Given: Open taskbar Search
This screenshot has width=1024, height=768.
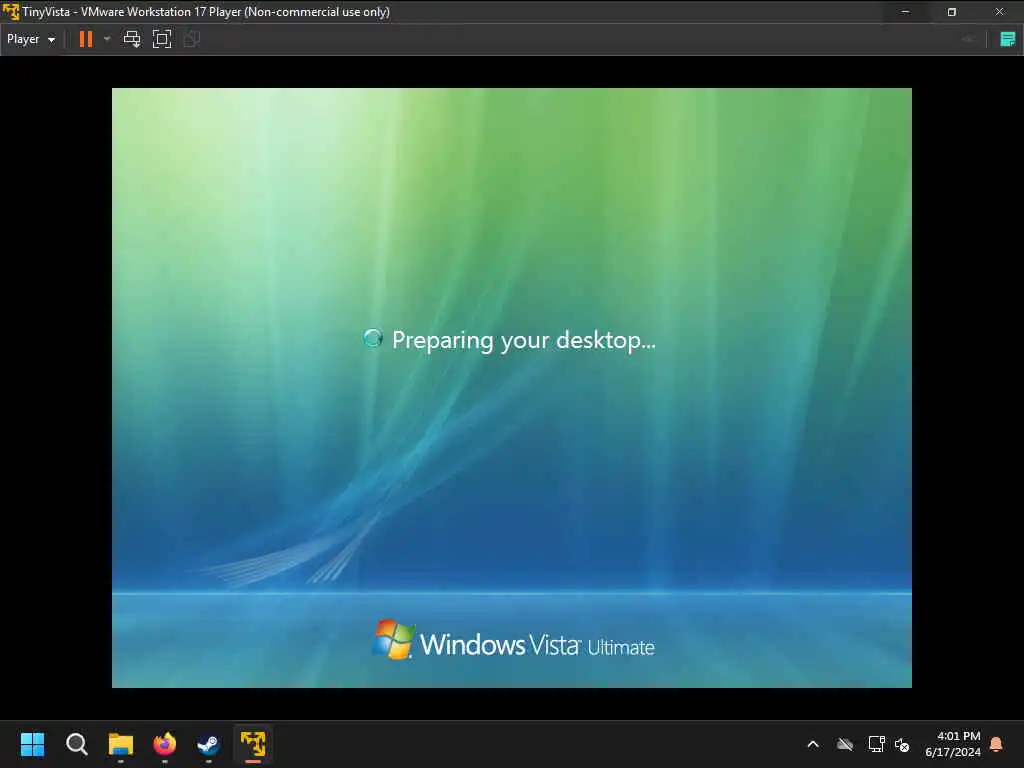Looking at the screenshot, I should point(76,744).
